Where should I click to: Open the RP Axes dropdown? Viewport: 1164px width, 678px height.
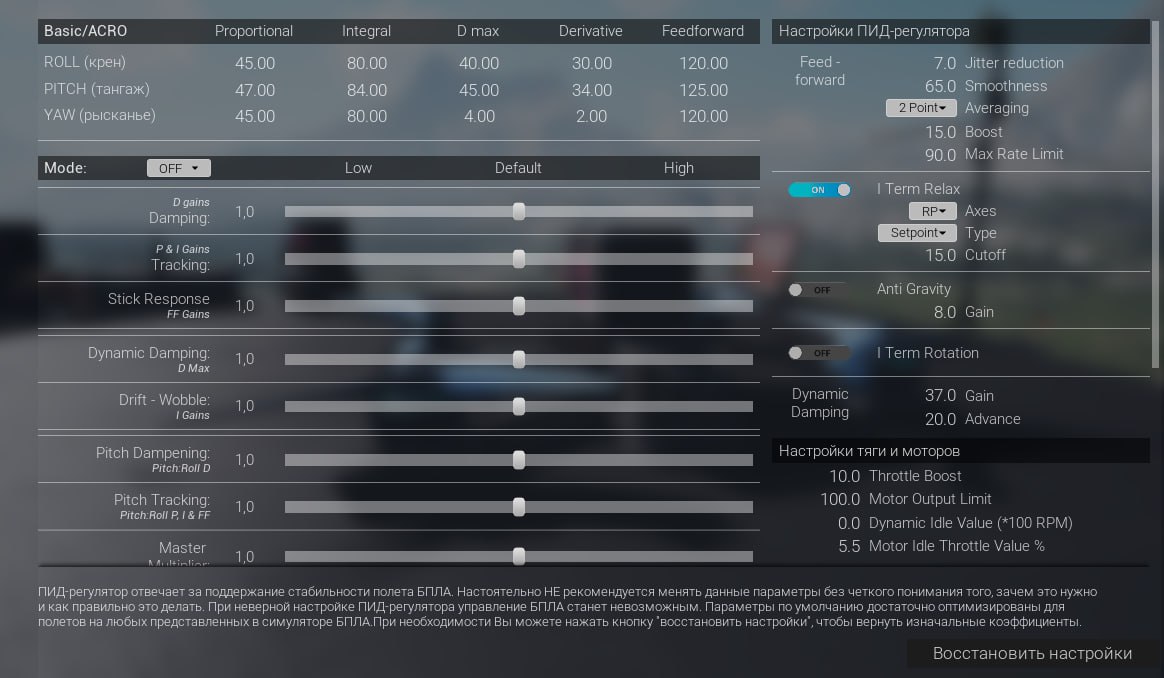[932, 211]
